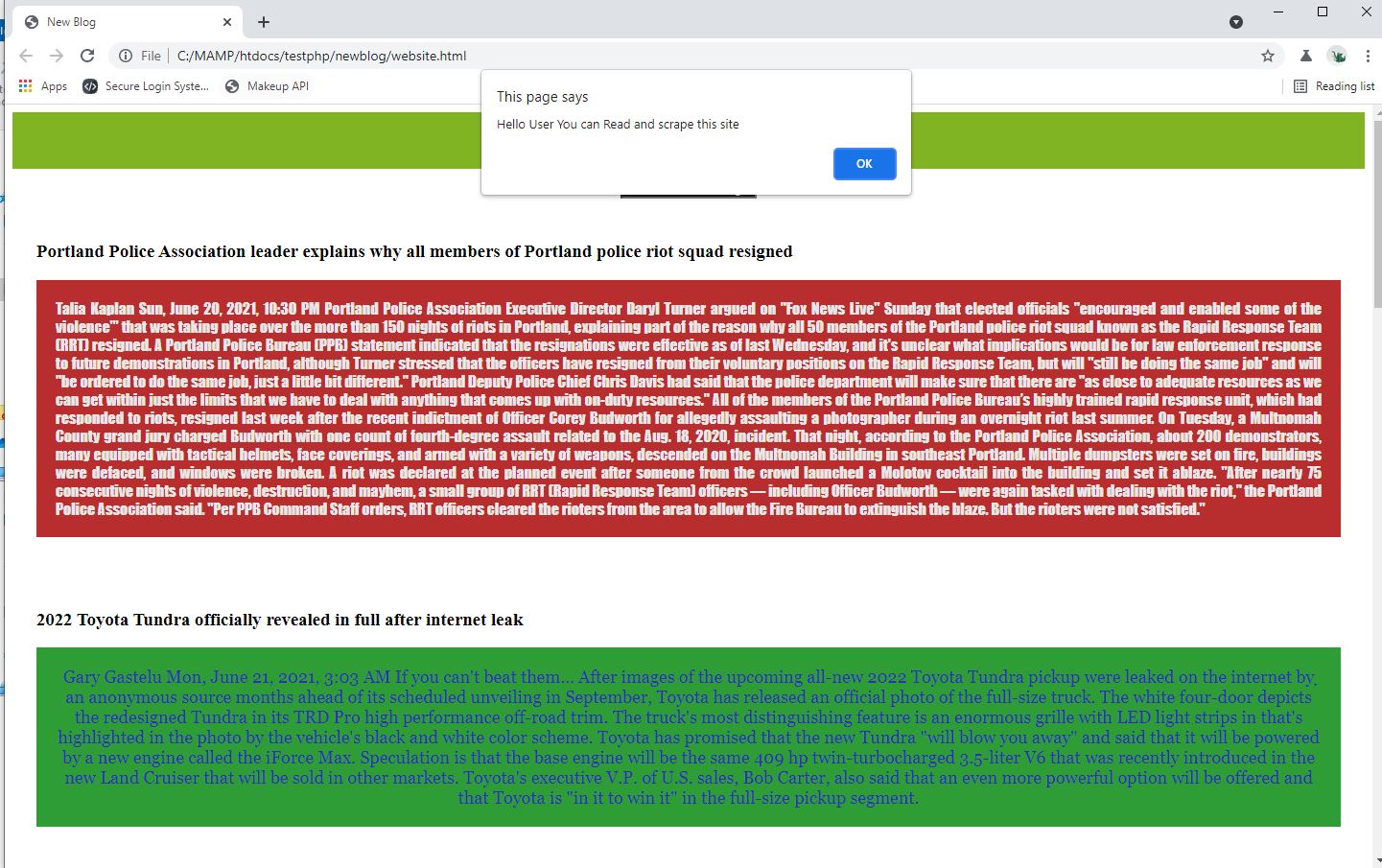This screenshot has height=868, width=1382.
Task: Minimize the Chrome window
Action: click(1279, 12)
